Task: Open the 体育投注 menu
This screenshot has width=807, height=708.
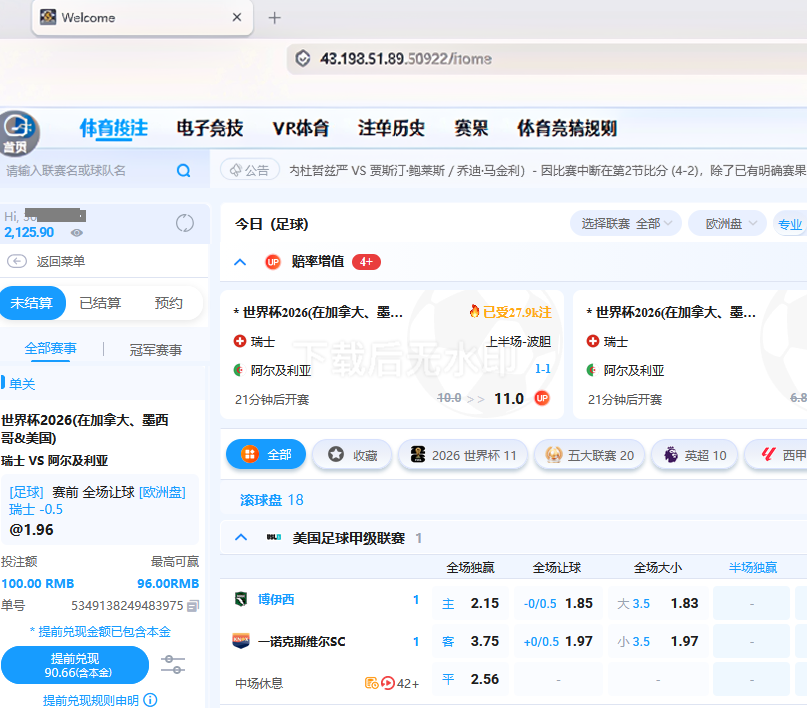Action: click(x=114, y=128)
